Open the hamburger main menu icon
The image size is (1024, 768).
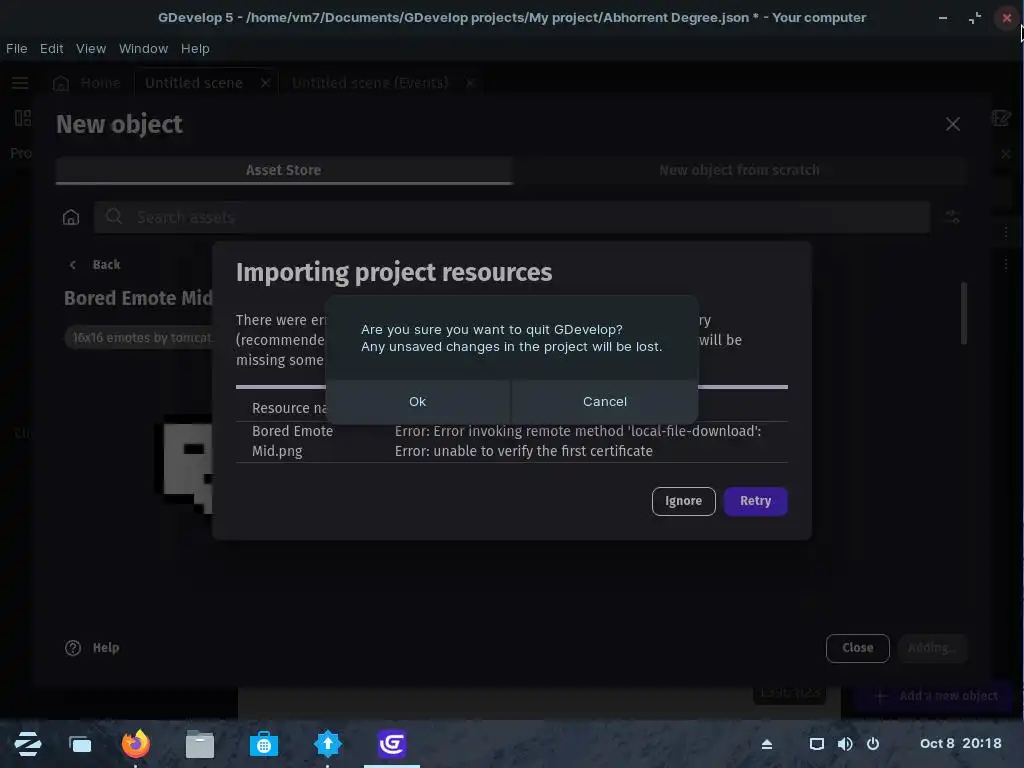click(x=20, y=83)
